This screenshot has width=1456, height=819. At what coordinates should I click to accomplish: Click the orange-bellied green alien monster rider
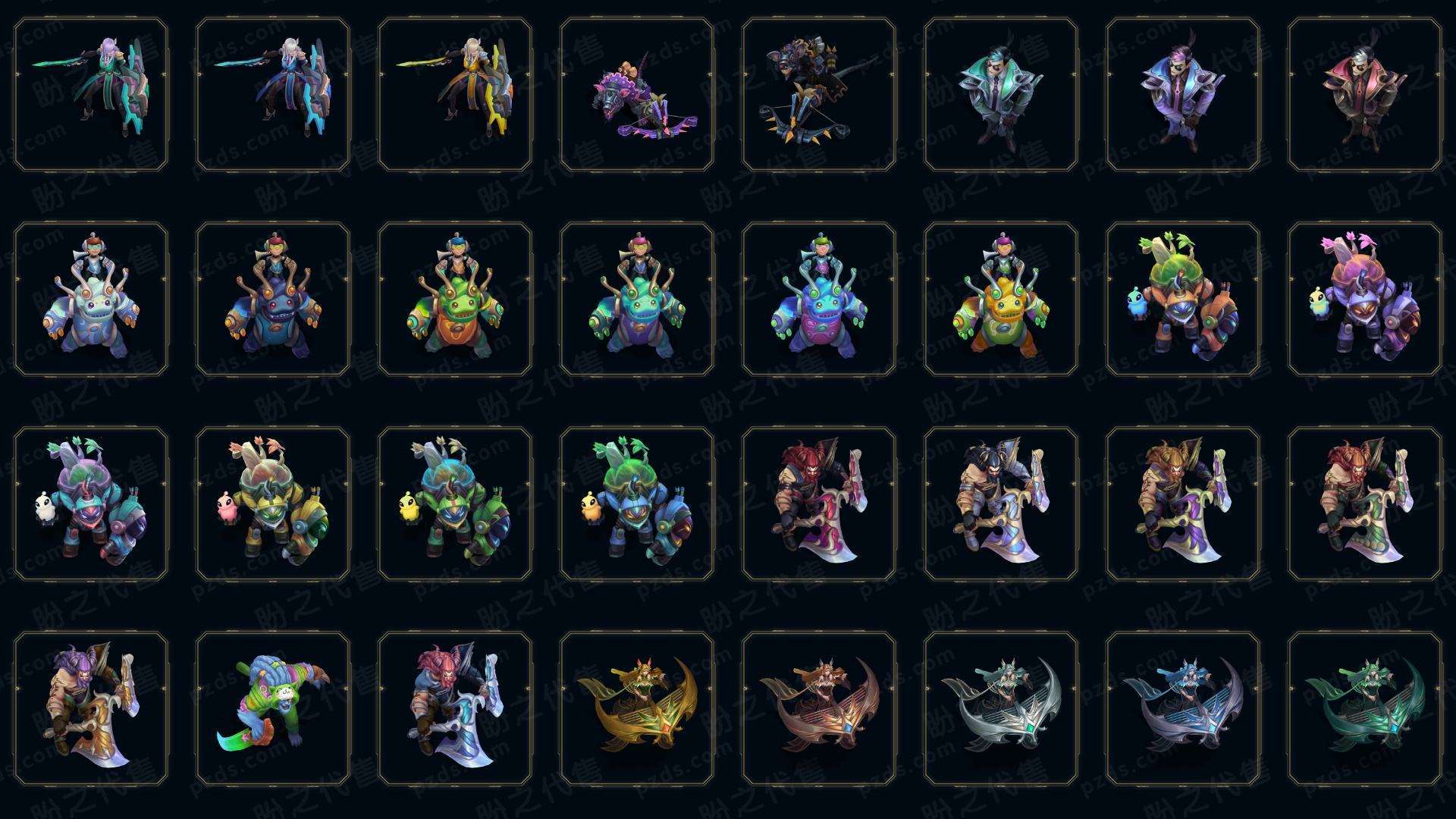click(x=455, y=300)
